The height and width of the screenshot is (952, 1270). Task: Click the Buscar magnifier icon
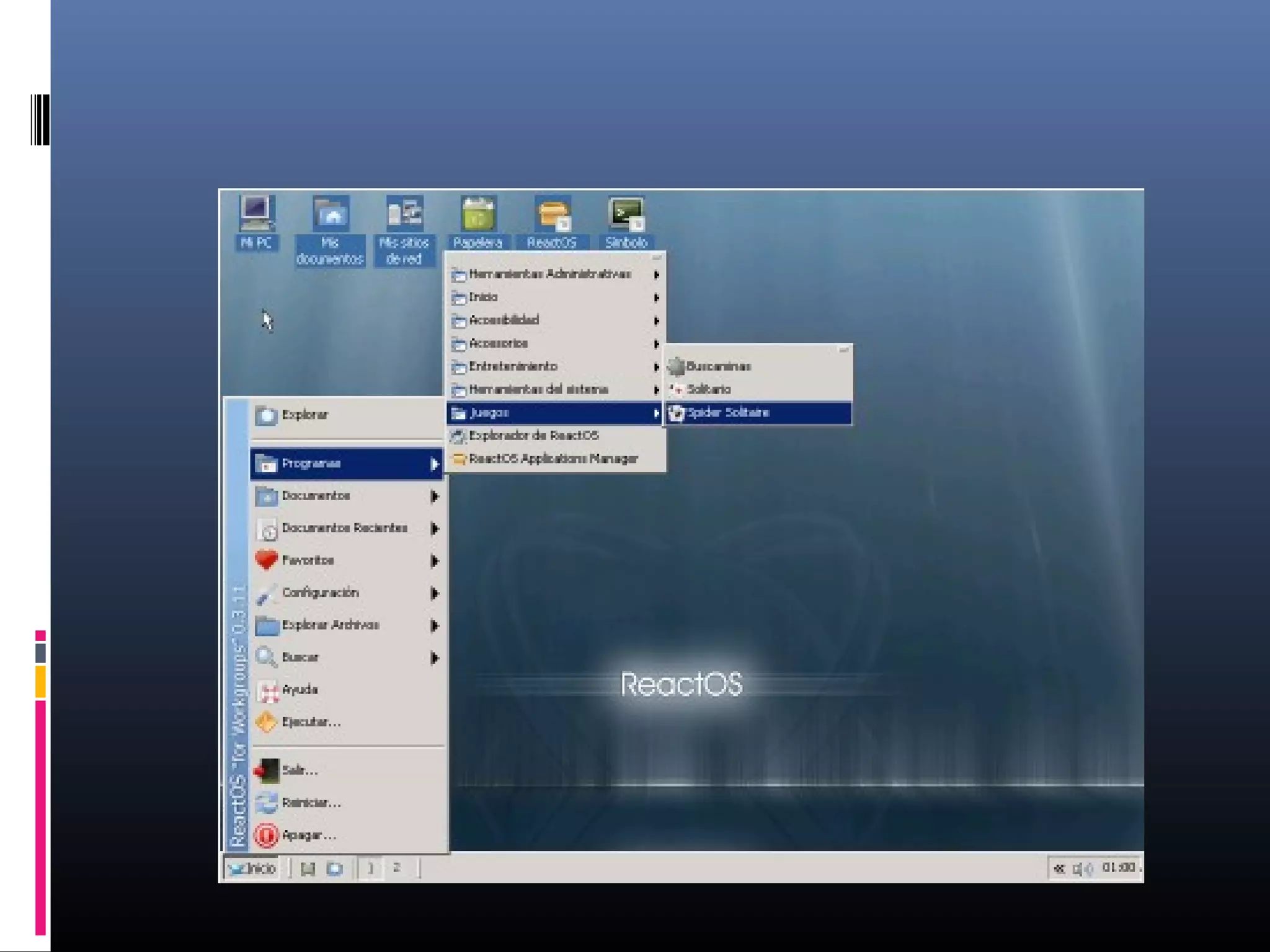tap(267, 657)
